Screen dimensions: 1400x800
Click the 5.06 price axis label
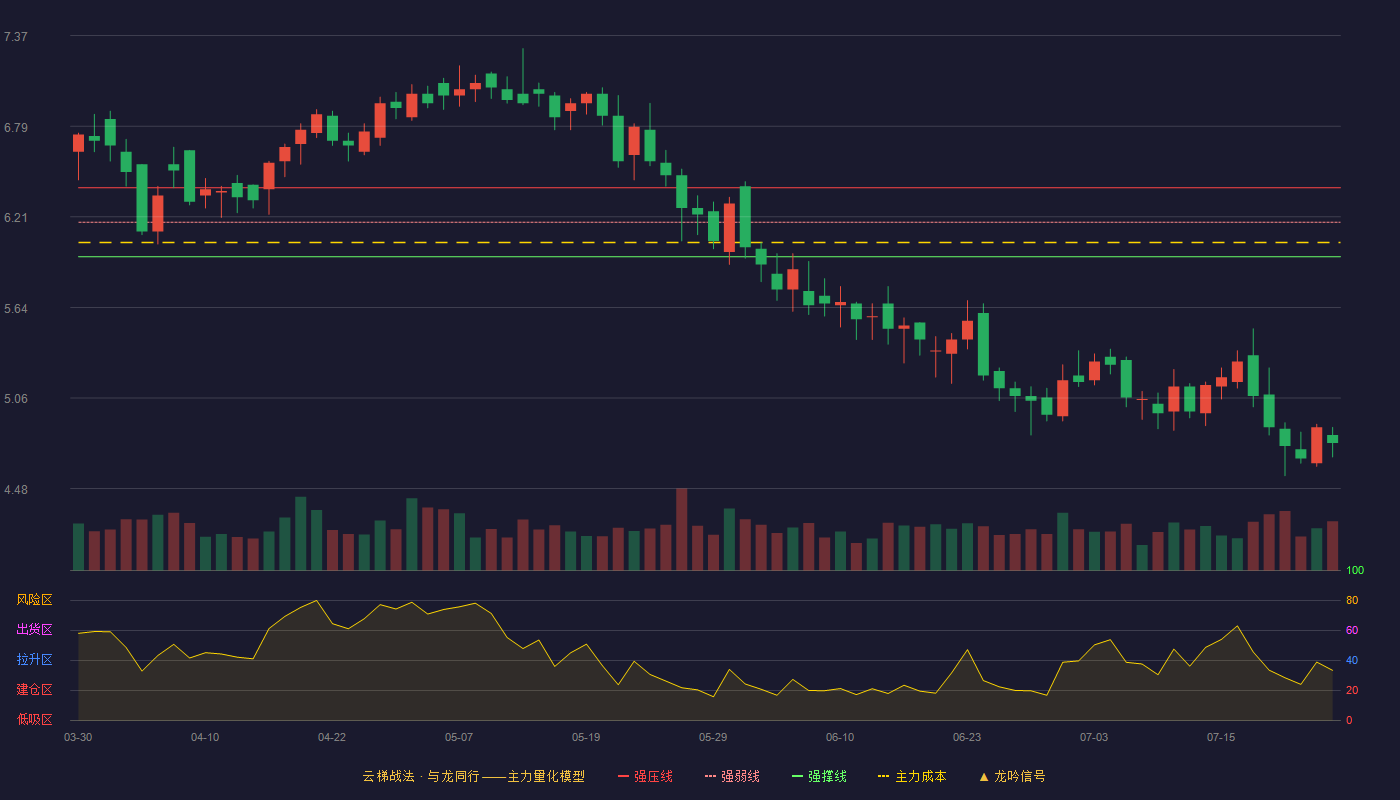tap(16, 399)
